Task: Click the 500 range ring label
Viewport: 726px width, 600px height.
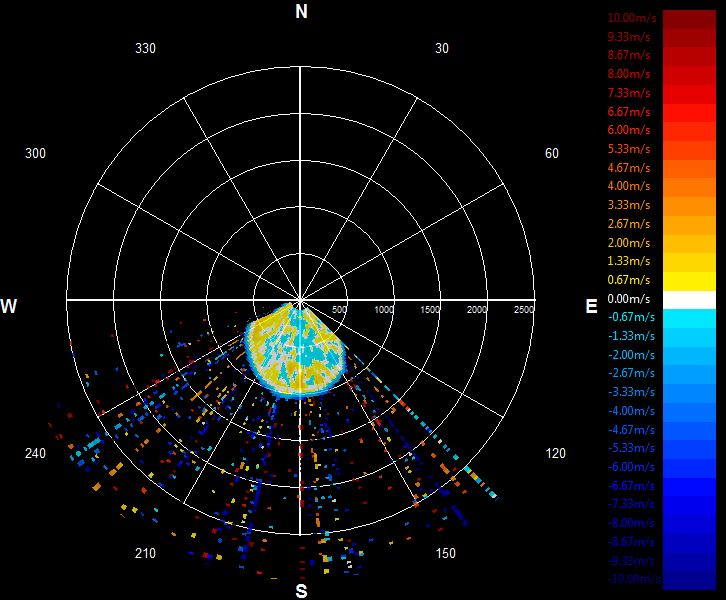Action: (x=339, y=309)
